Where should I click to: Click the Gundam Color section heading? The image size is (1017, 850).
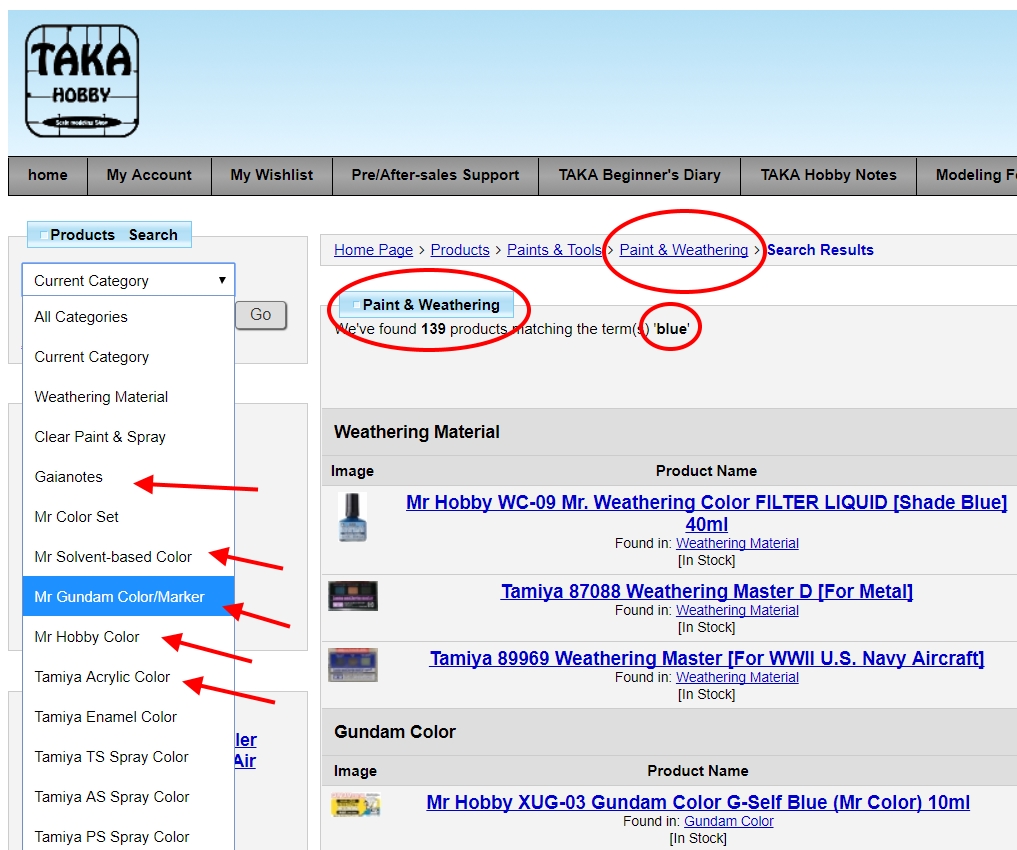[394, 732]
